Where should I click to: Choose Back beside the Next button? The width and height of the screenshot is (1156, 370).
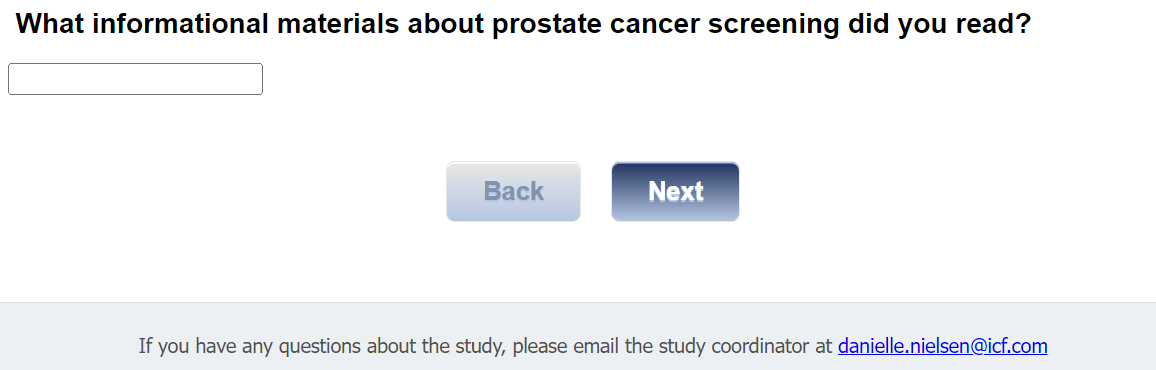coord(513,192)
